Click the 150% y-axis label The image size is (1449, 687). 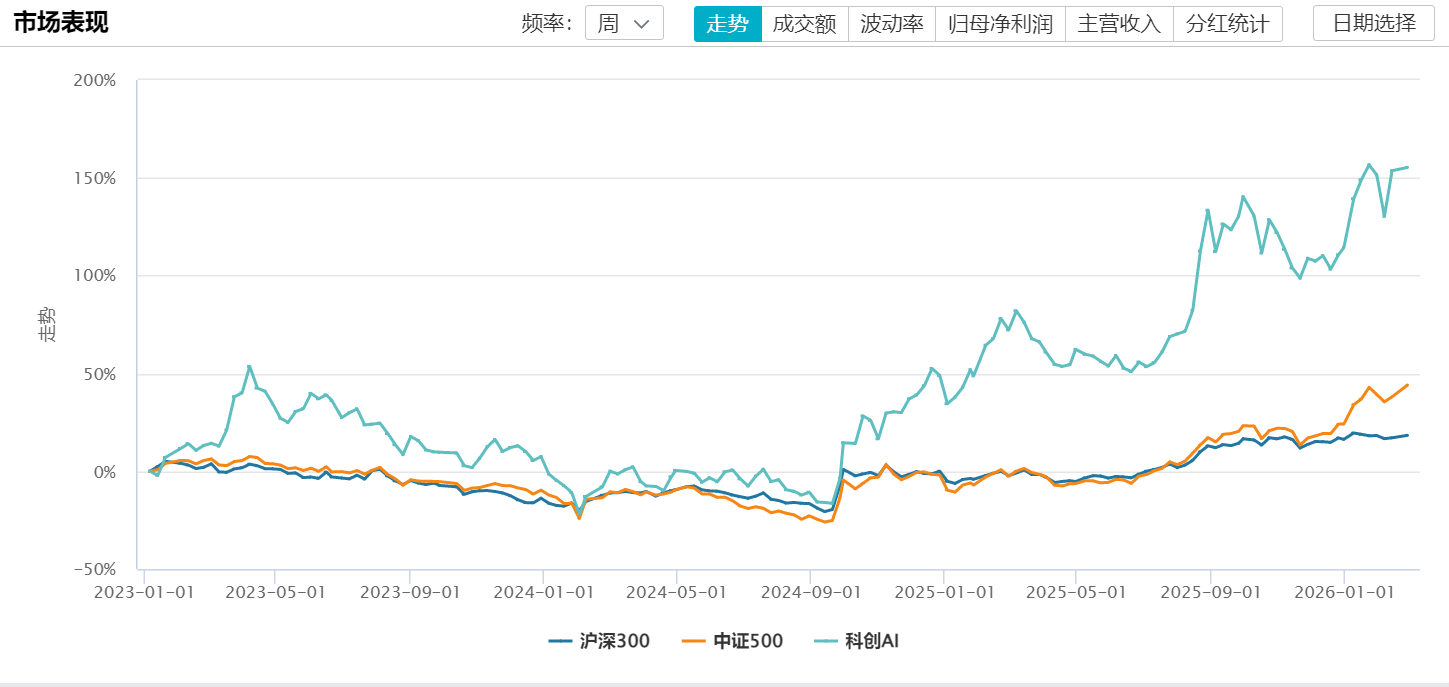coord(95,178)
